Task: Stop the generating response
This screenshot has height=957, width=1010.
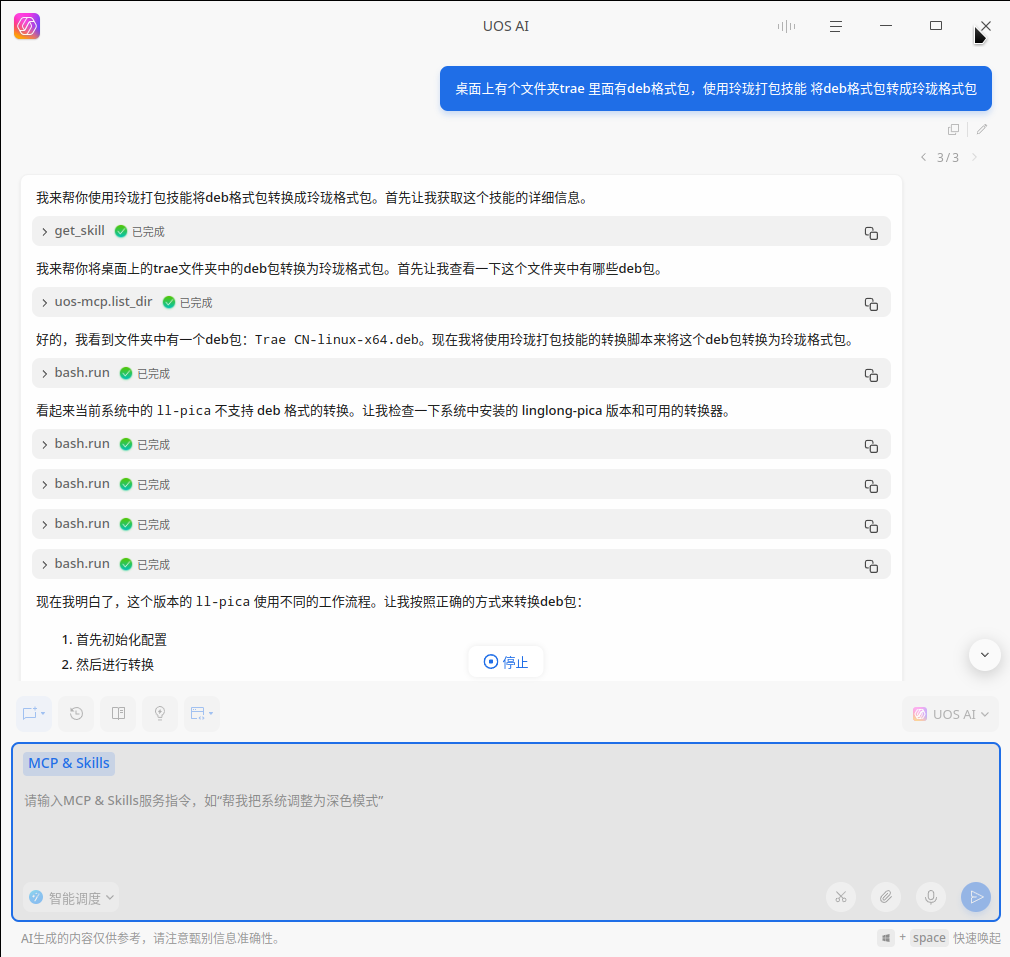Action: tap(506, 662)
